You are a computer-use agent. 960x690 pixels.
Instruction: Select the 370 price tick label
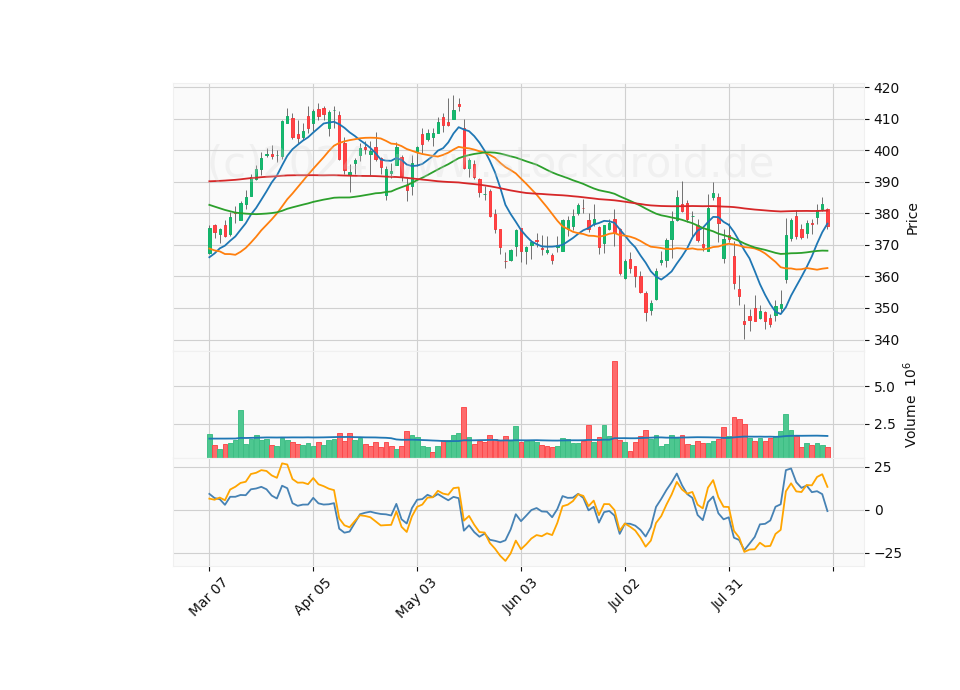[887, 246]
